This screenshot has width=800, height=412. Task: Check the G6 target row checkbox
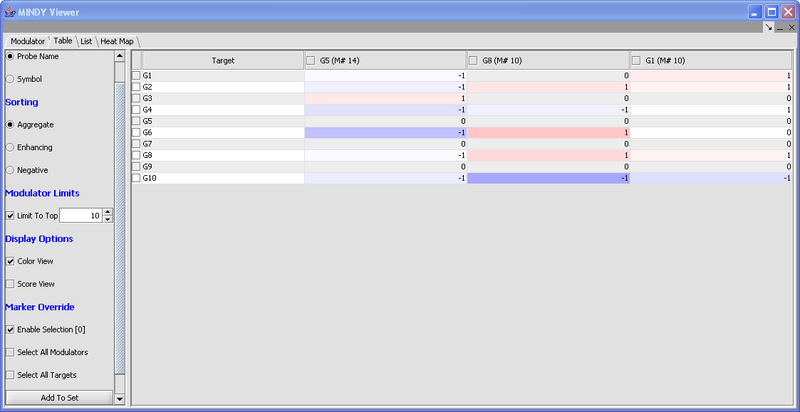(136, 133)
